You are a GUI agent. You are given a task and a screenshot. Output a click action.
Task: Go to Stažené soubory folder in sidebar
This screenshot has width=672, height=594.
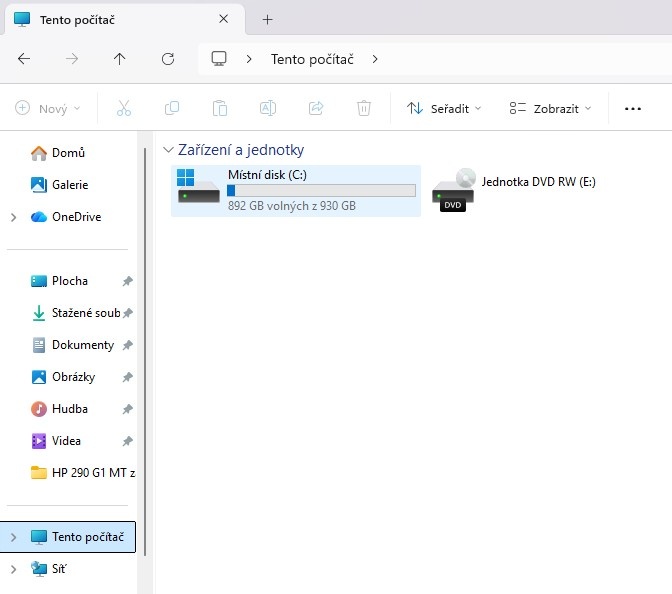(84, 313)
